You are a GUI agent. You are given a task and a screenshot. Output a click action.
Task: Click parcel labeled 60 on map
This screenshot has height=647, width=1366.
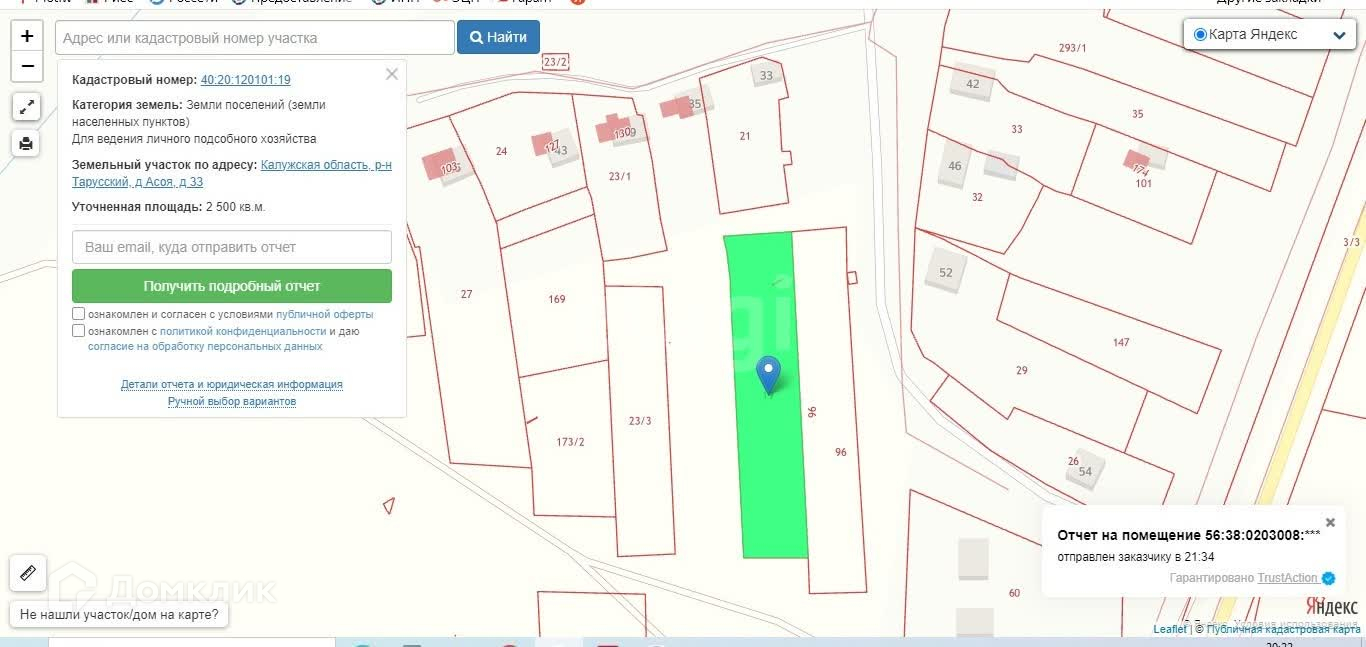(x=1015, y=594)
